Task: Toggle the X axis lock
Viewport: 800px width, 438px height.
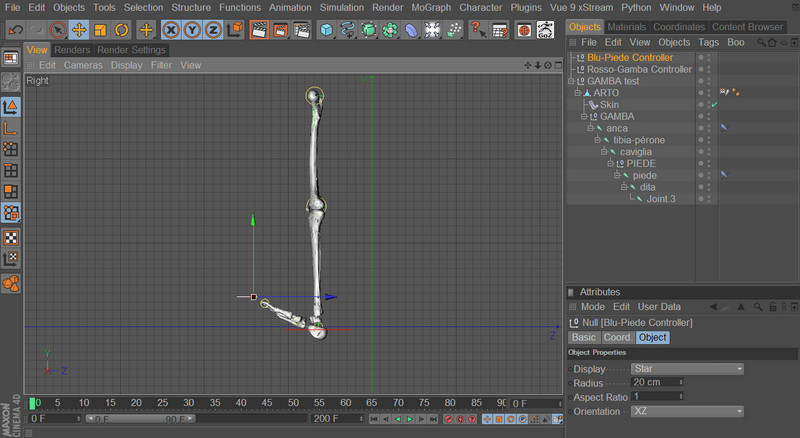Action: pyautogui.click(x=172, y=29)
